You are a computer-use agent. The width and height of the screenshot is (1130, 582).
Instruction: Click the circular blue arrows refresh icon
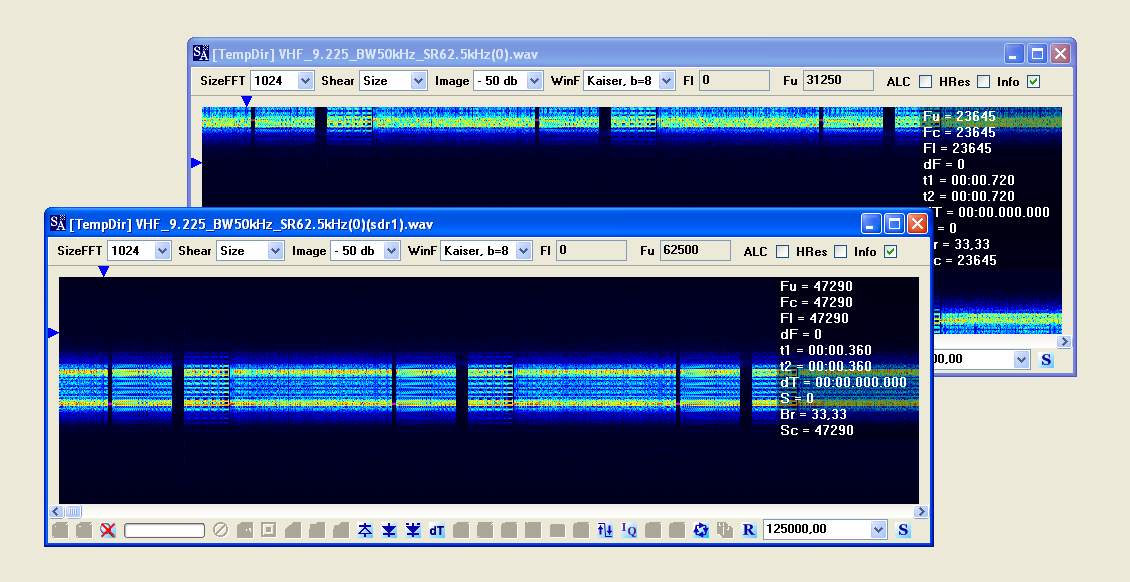[700, 530]
